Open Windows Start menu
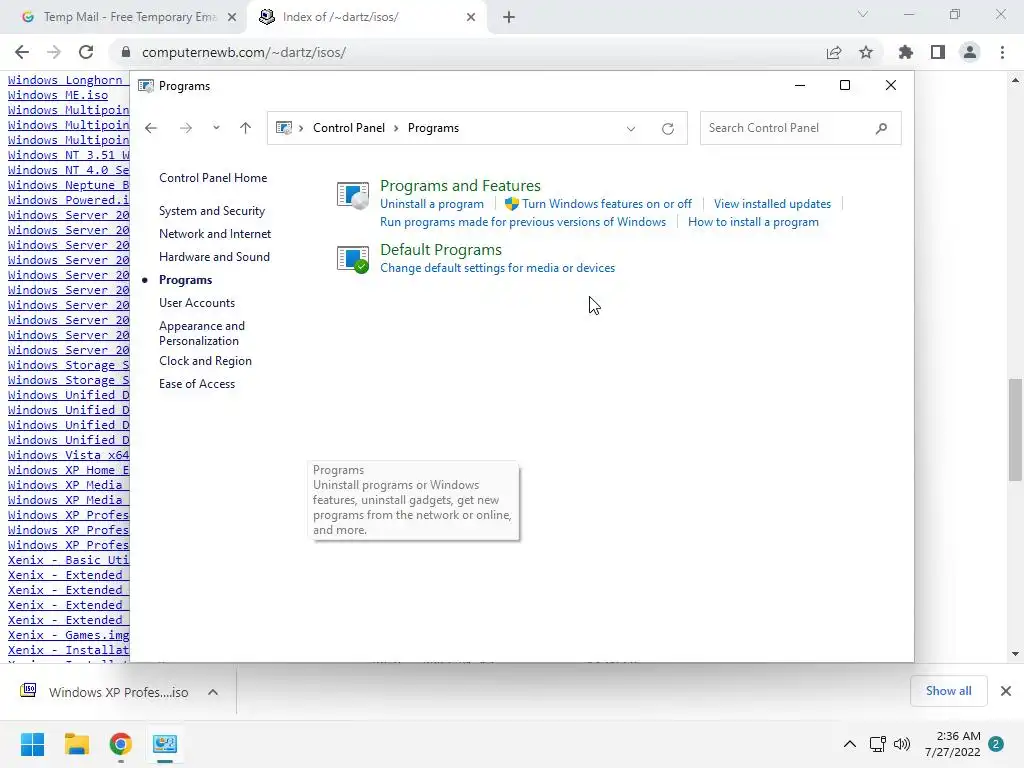This screenshot has height=768, width=1024. 33,744
